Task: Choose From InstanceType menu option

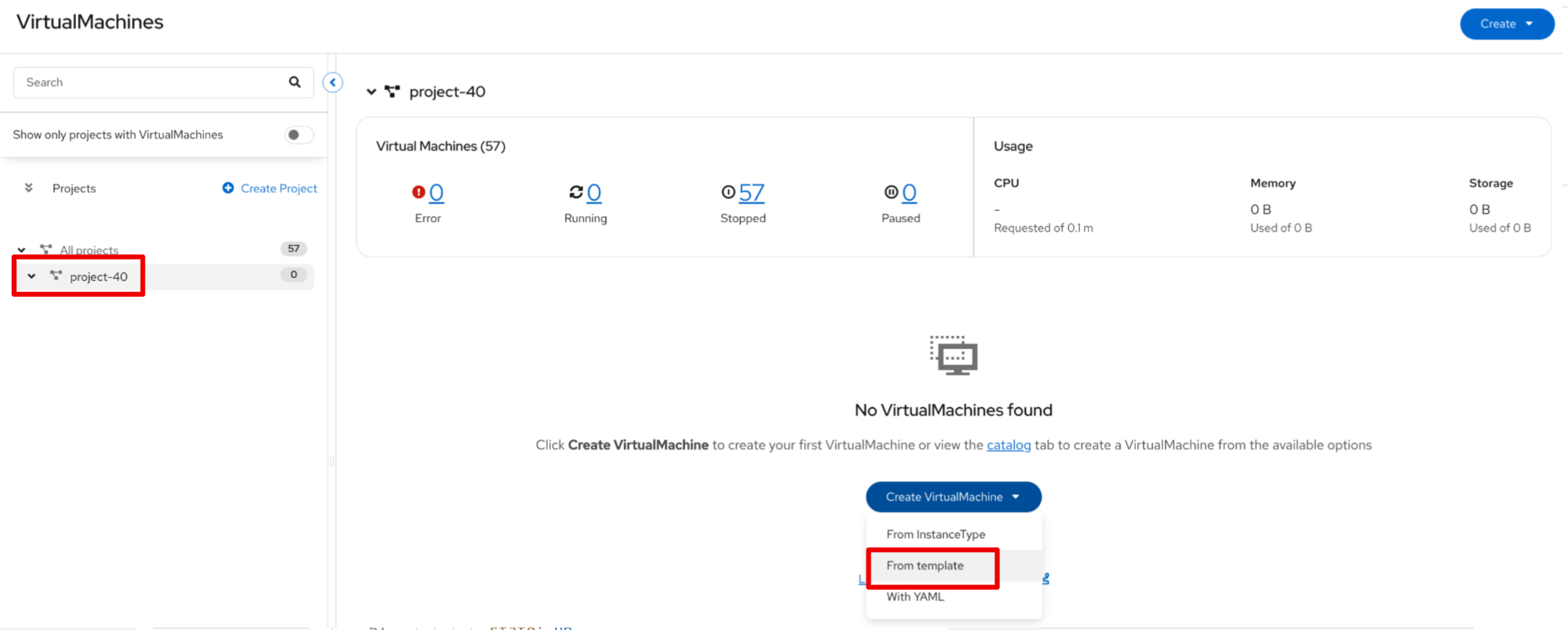Action: coord(935,534)
